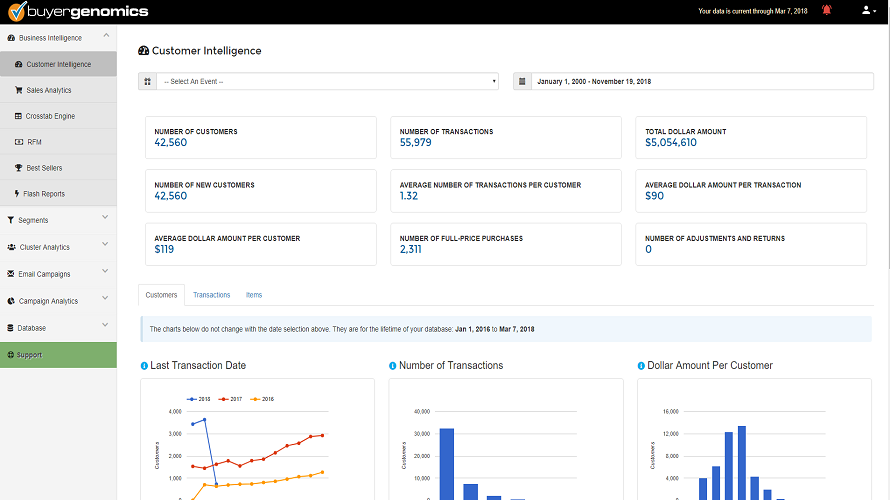Open the user account menu icon
890x500 pixels.
pos(868,10)
